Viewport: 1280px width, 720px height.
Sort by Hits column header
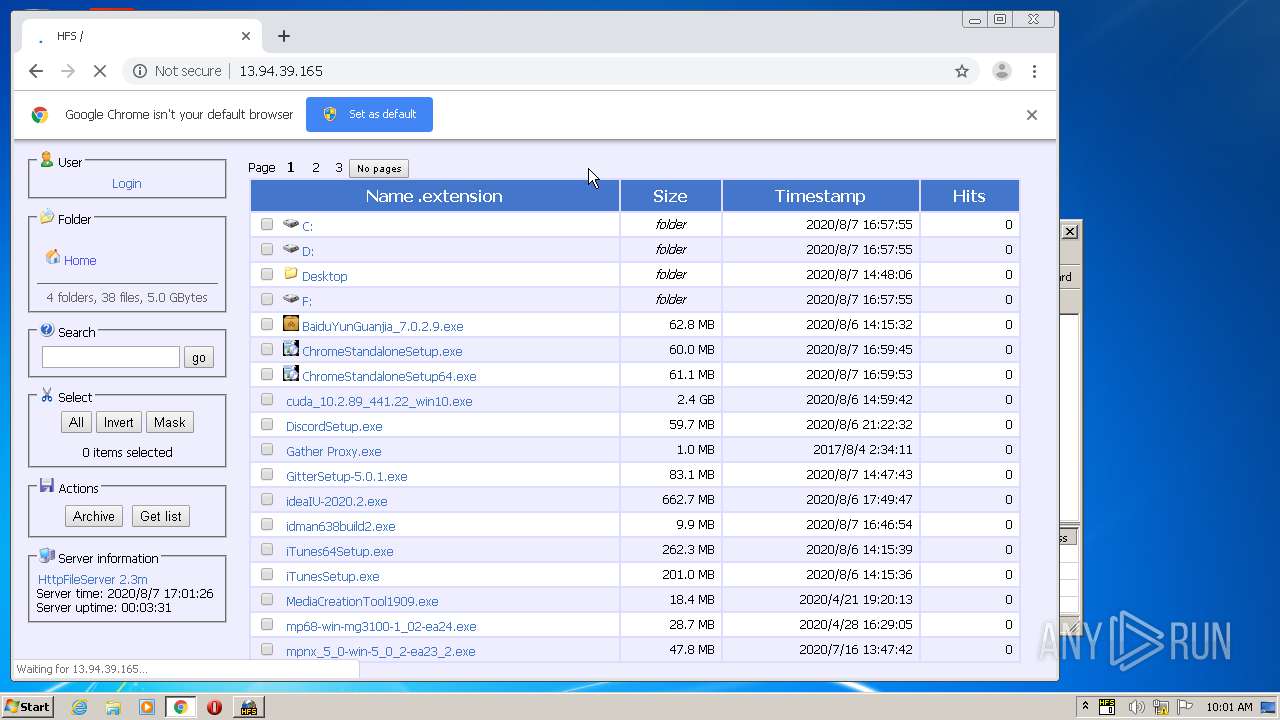tap(969, 196)
